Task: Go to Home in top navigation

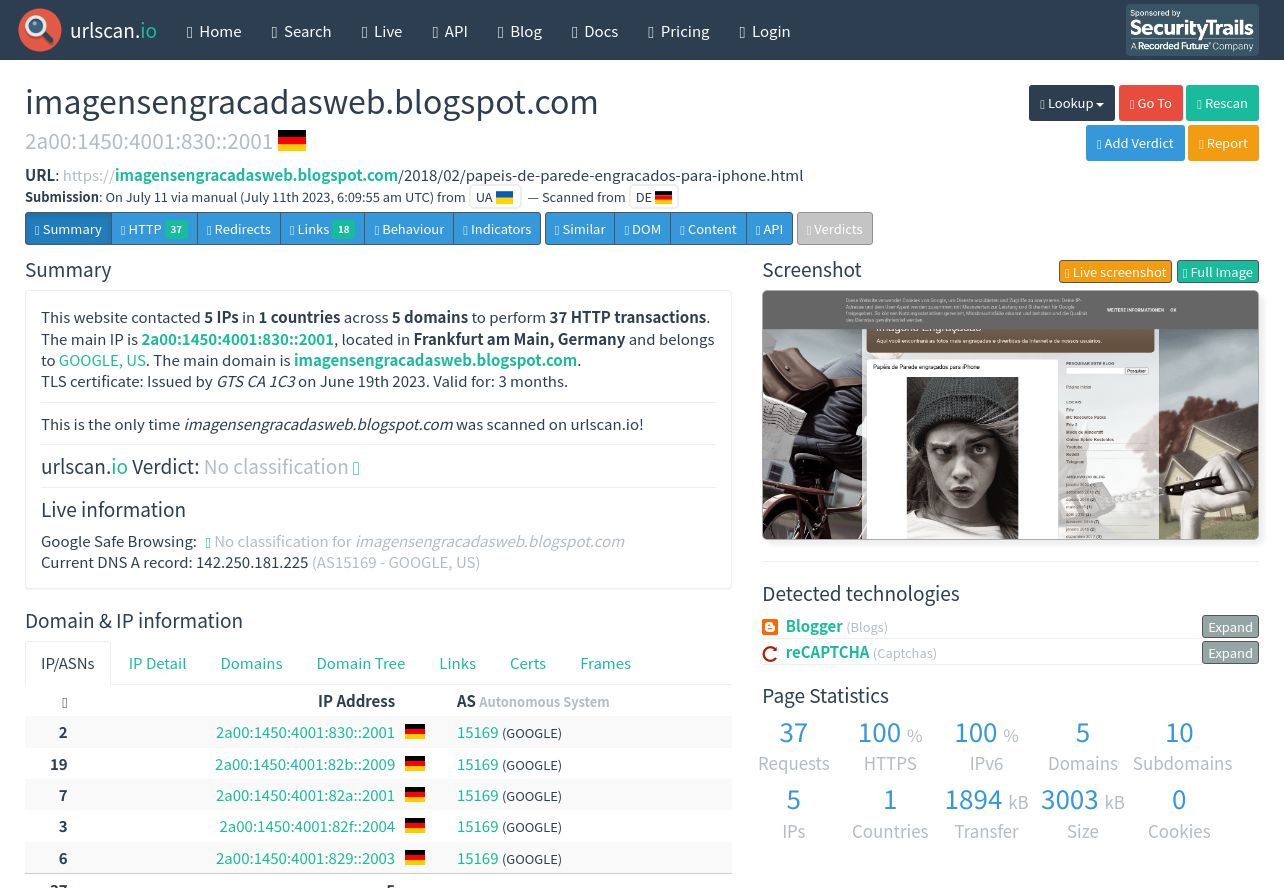Action: pyautogui.click(x=214, y=31)
